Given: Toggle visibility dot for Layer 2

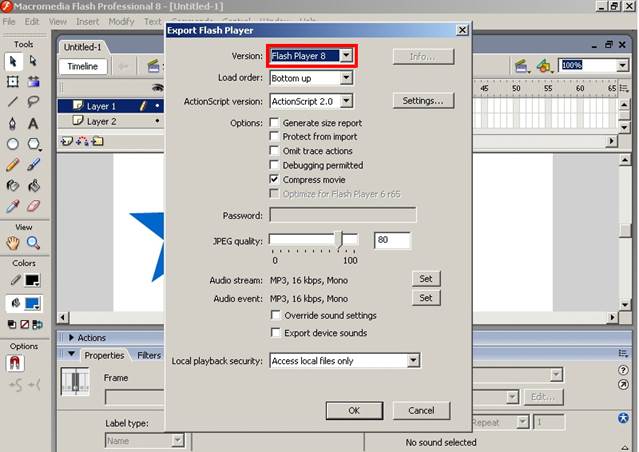Looking at the screenshot, I should point(157,121).
